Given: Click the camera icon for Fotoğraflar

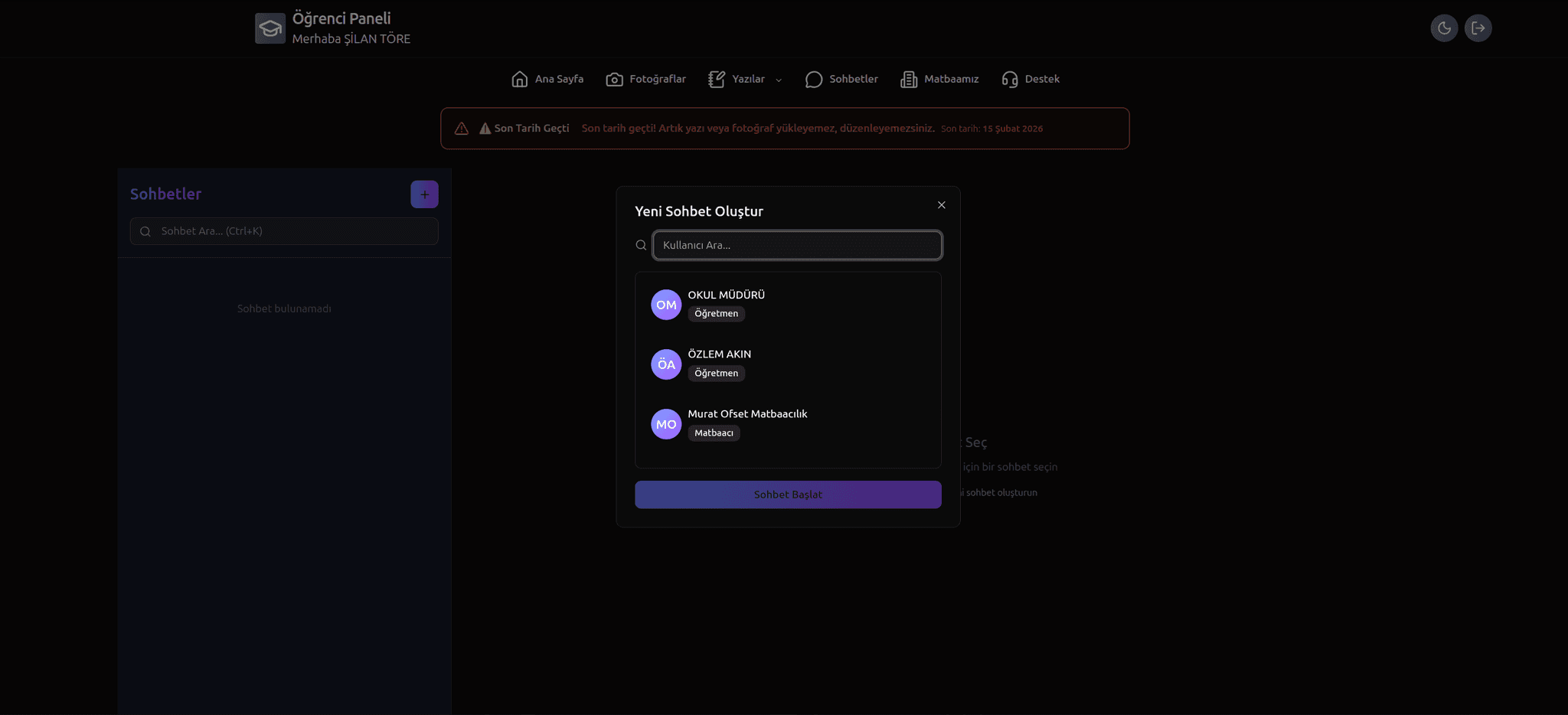Looking at the screenshot, I should click(614, 79).
